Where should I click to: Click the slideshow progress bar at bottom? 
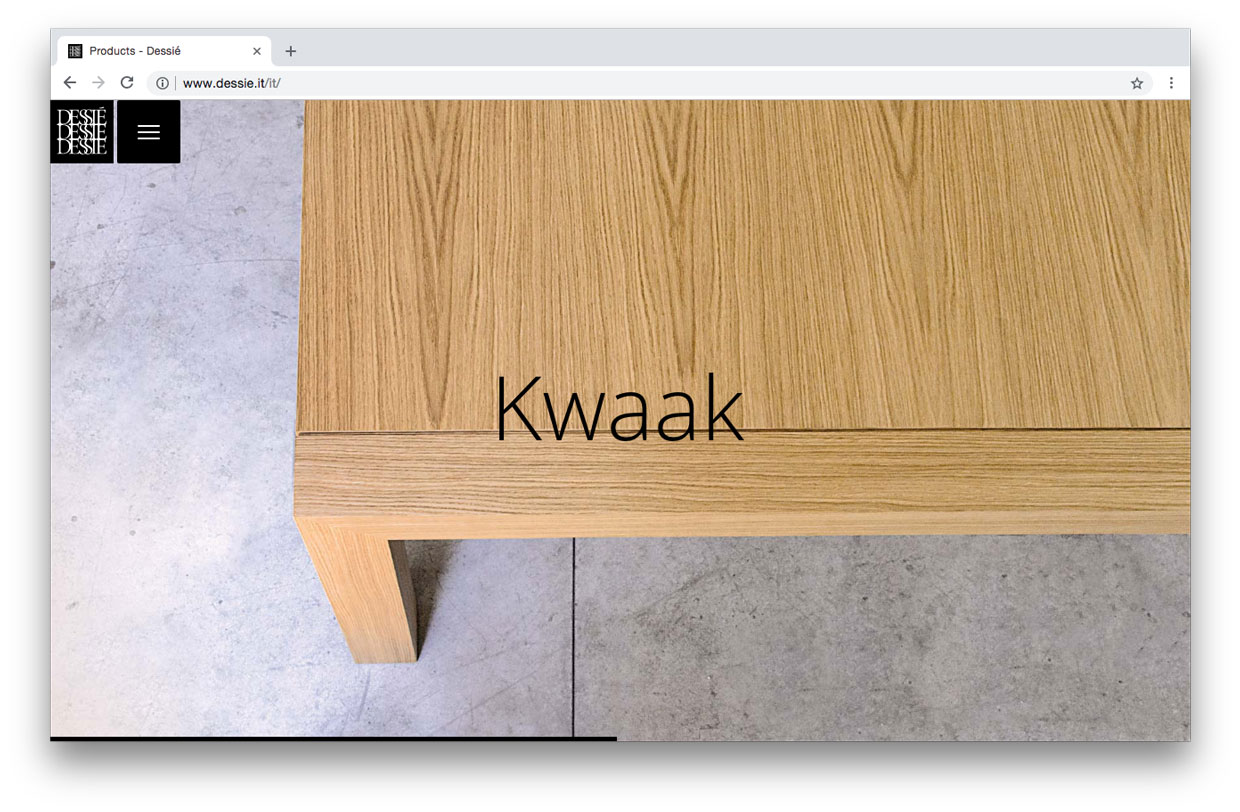click(x=334, y=739)
